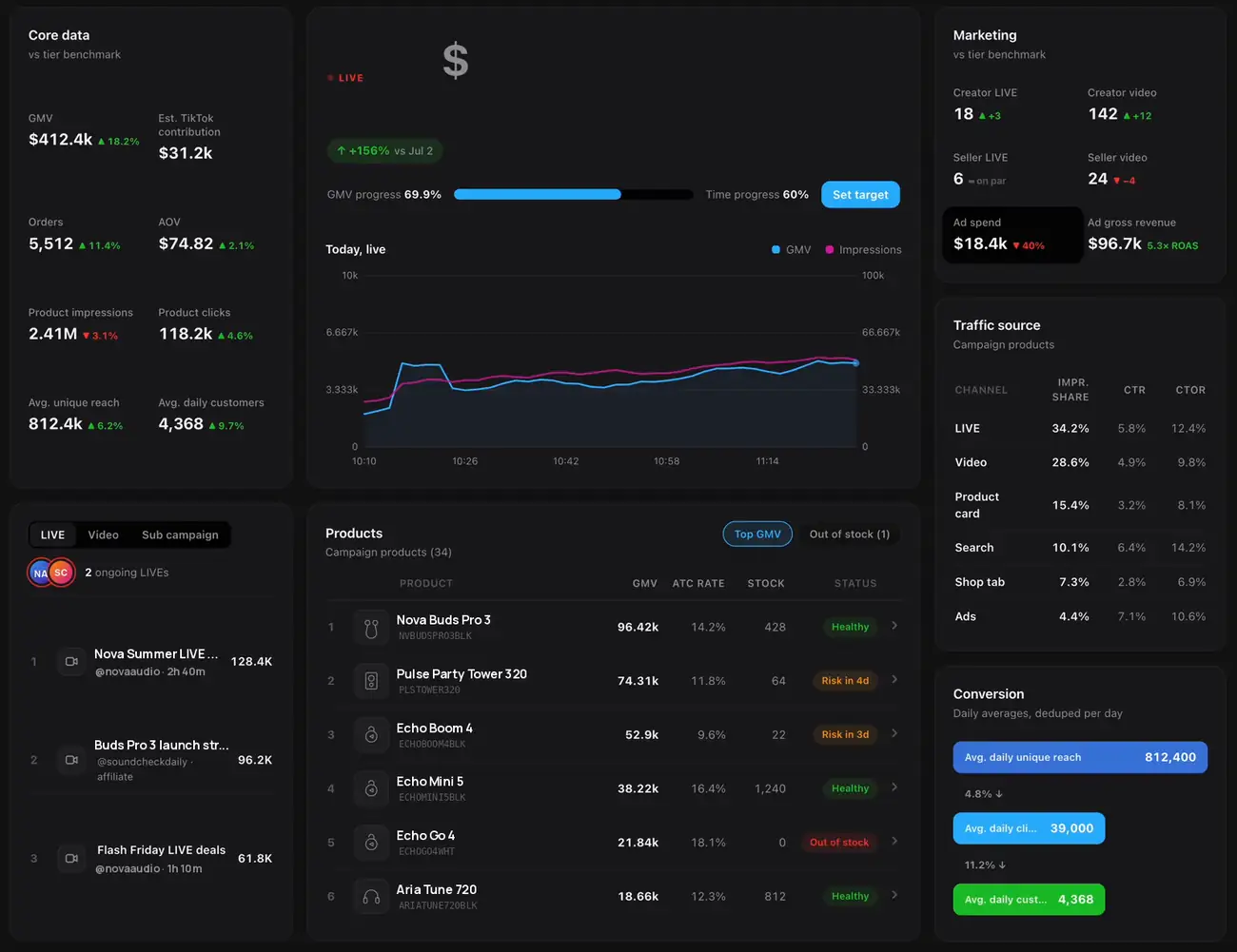This screenshot has width=1237, height=952.
Task: Expand the Pulse Party Tower 320 row chevron
Action: pyautogui.click(x=894, y=680)
